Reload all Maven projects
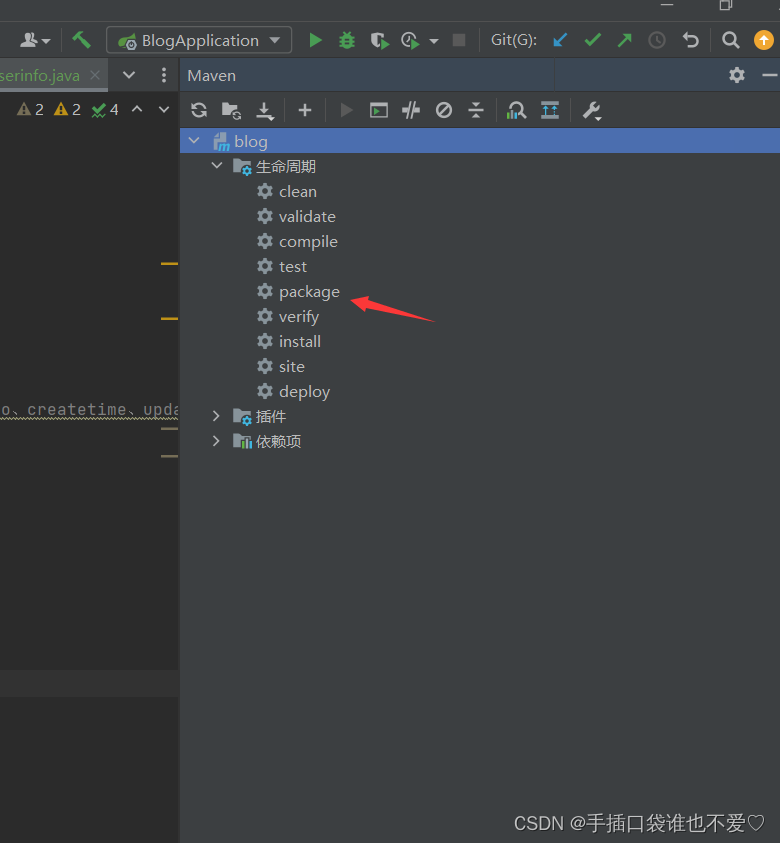Image resolution: width=780 pixels, height=843 pixels. 199,110
